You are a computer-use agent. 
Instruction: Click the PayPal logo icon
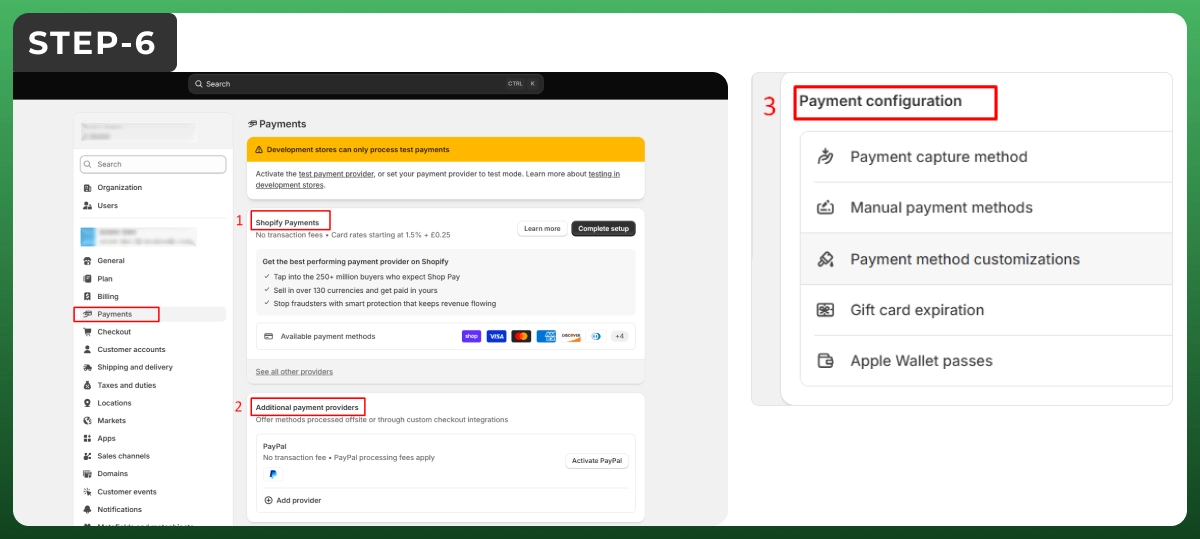(x=273, y=474)
